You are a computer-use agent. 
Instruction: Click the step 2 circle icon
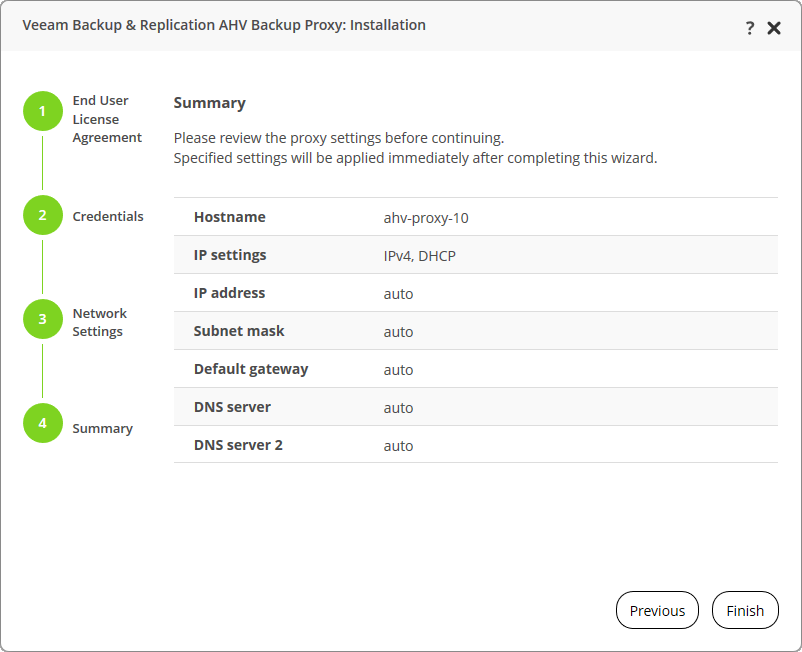click(43, 215)
